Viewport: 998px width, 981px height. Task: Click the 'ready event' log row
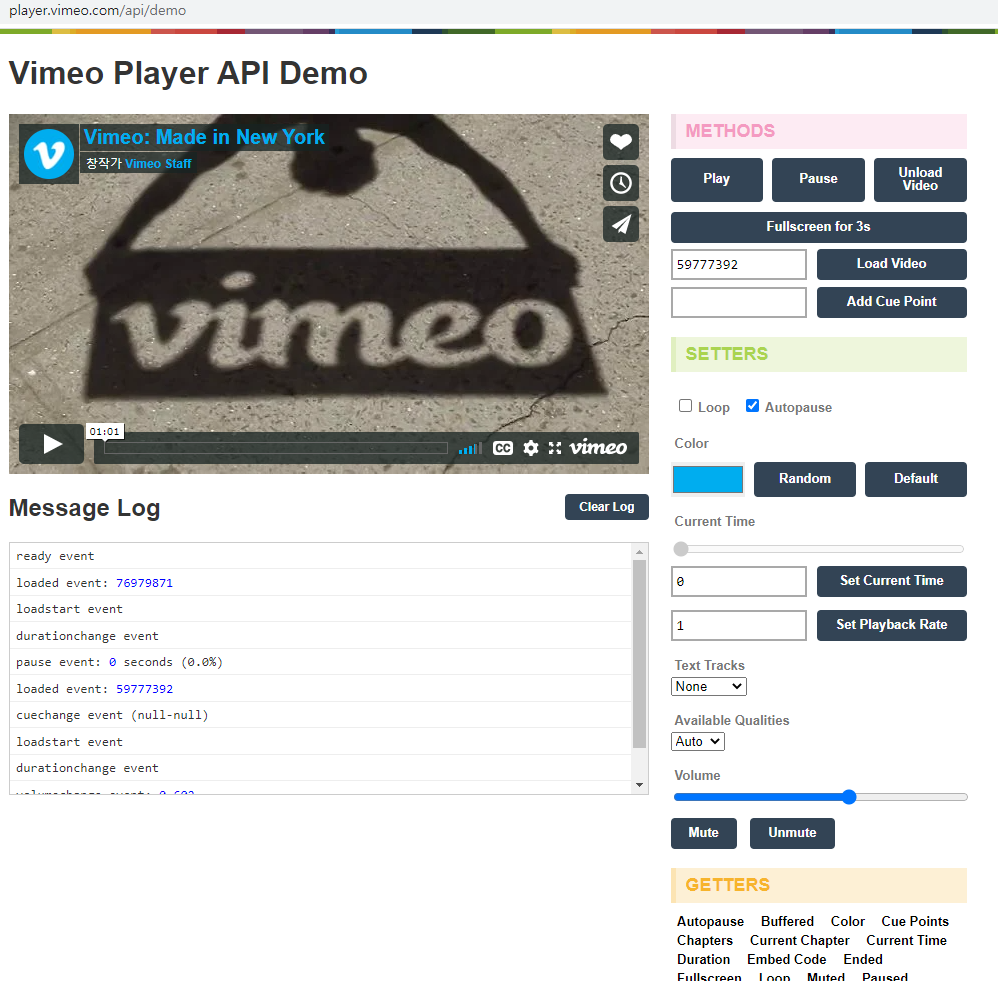[321, 556]
